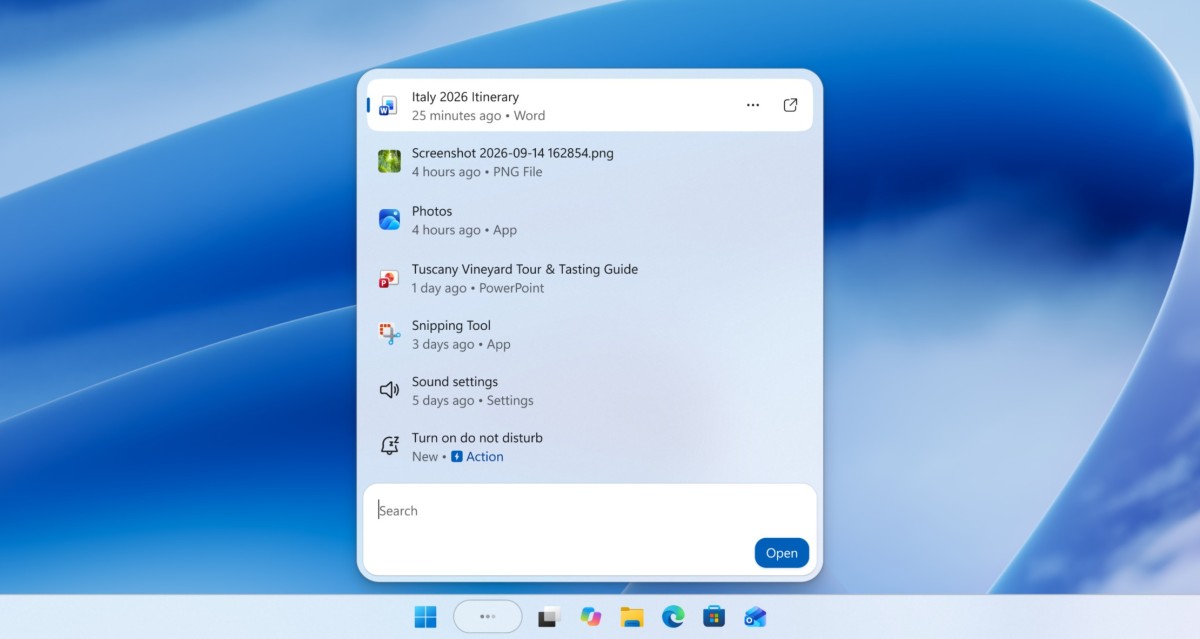Click the '5 days ago • Settings' subtitle
1200x639 pixels.
click(x=473, y=400)
